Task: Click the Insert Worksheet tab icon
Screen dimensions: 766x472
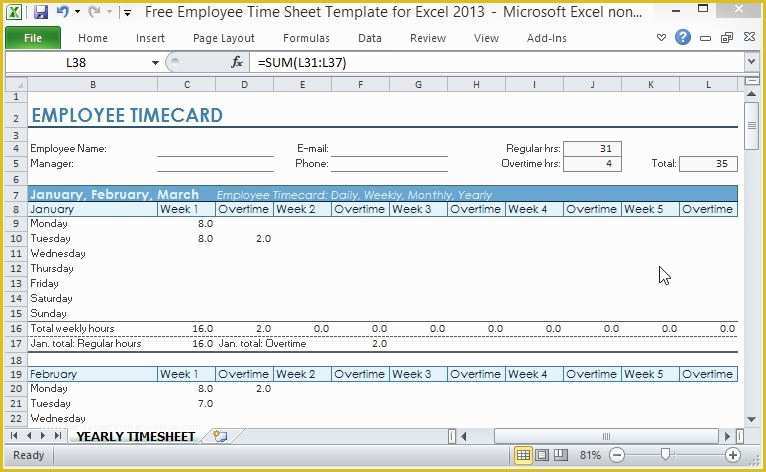Action: [x=220, y=436]
